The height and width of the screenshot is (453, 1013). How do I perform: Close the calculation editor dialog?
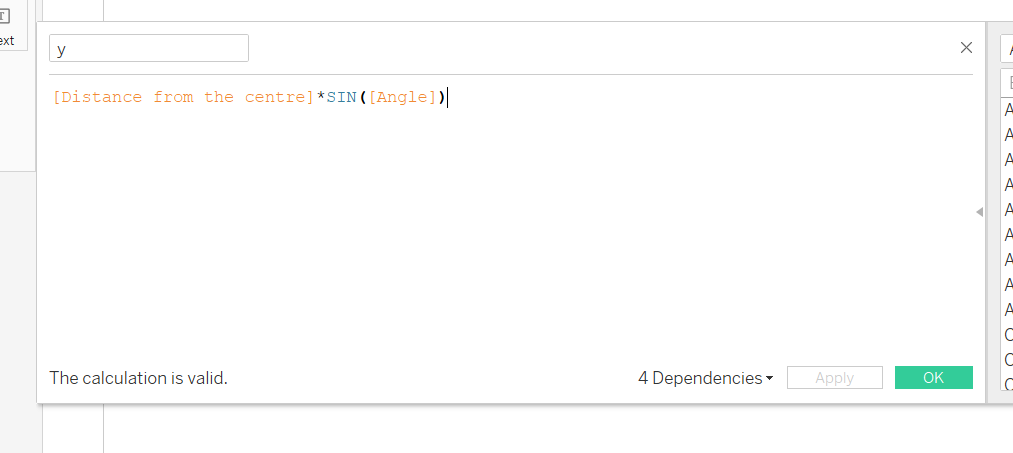966,47
